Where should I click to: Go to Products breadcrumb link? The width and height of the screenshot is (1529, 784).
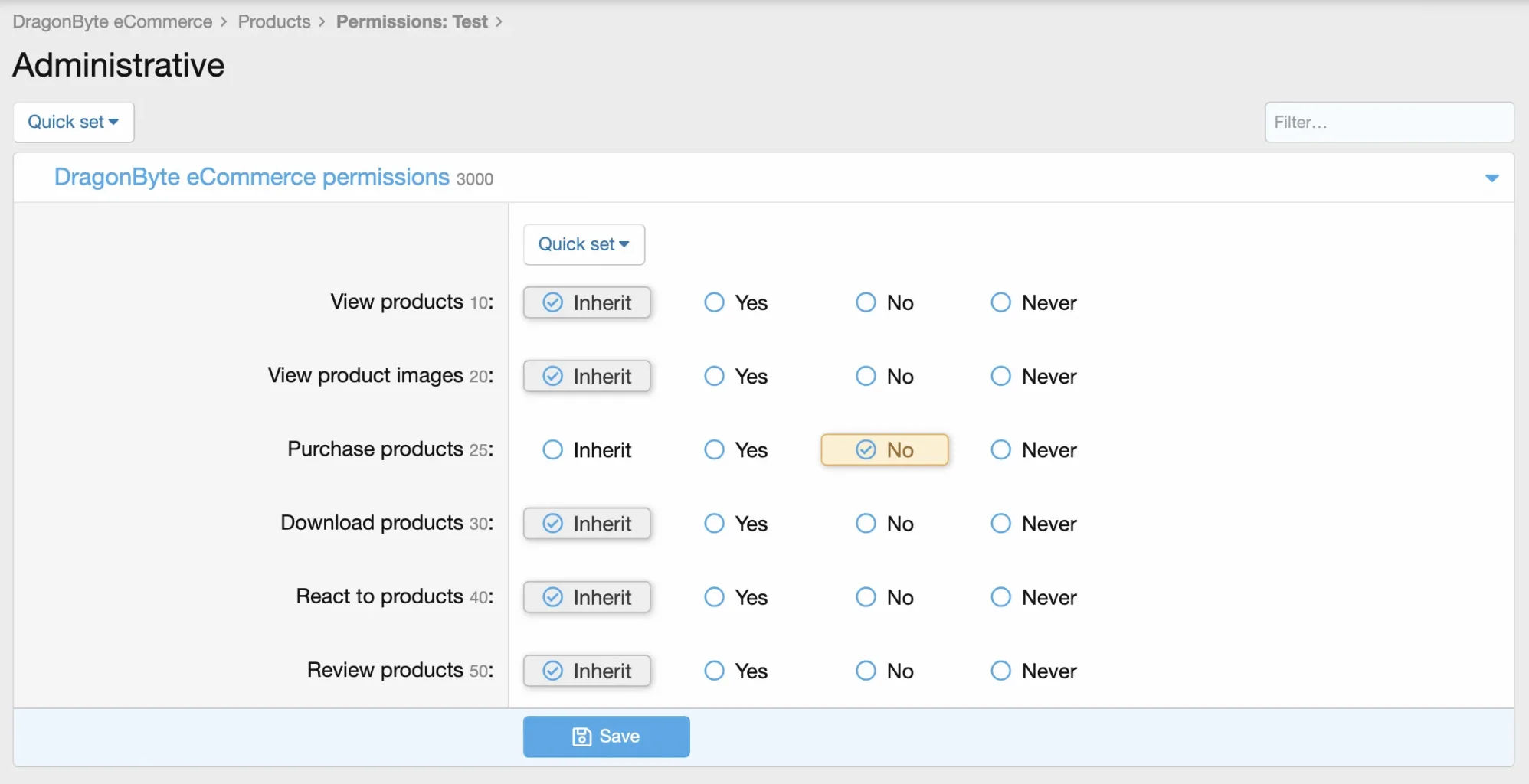click(x=274, y=21)
